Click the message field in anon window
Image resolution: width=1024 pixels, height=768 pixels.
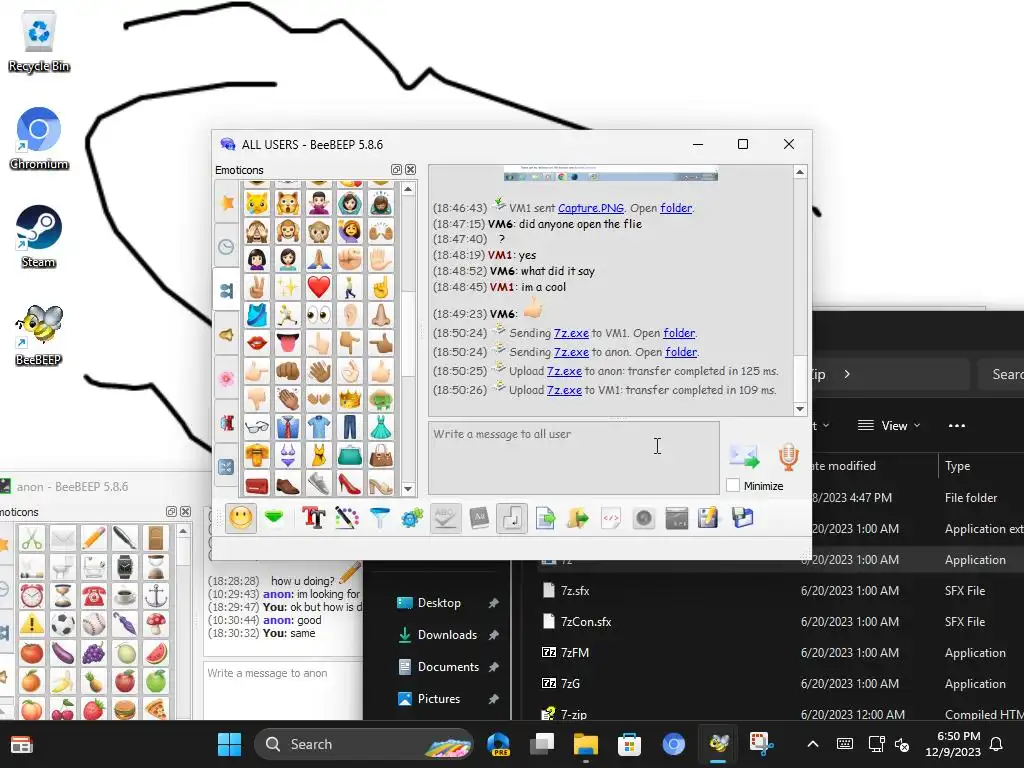click(x=283, y=691)
